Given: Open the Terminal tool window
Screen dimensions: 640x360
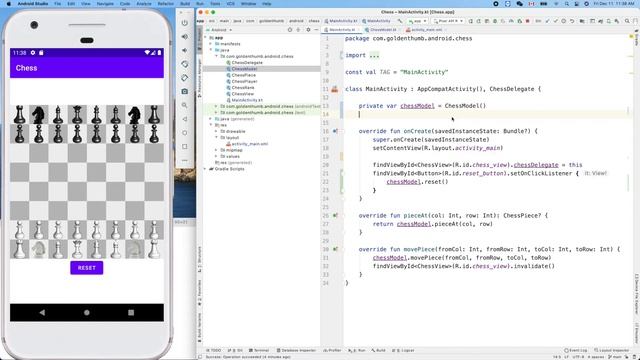Looking at the screenshot, I should tap(259, 350).
